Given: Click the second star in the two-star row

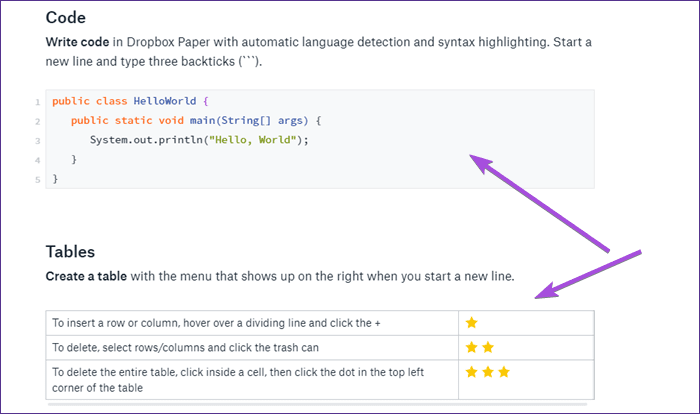Looking at the screenshot, I should pos(488,347).
